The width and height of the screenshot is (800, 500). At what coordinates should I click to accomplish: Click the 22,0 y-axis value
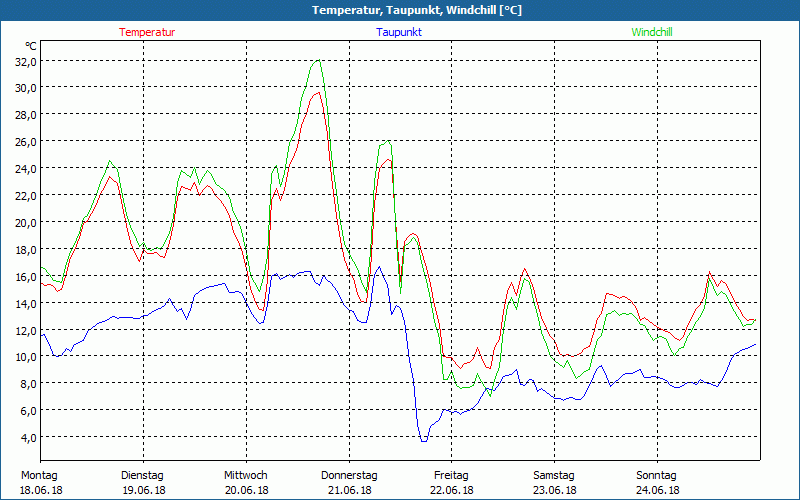26,196
